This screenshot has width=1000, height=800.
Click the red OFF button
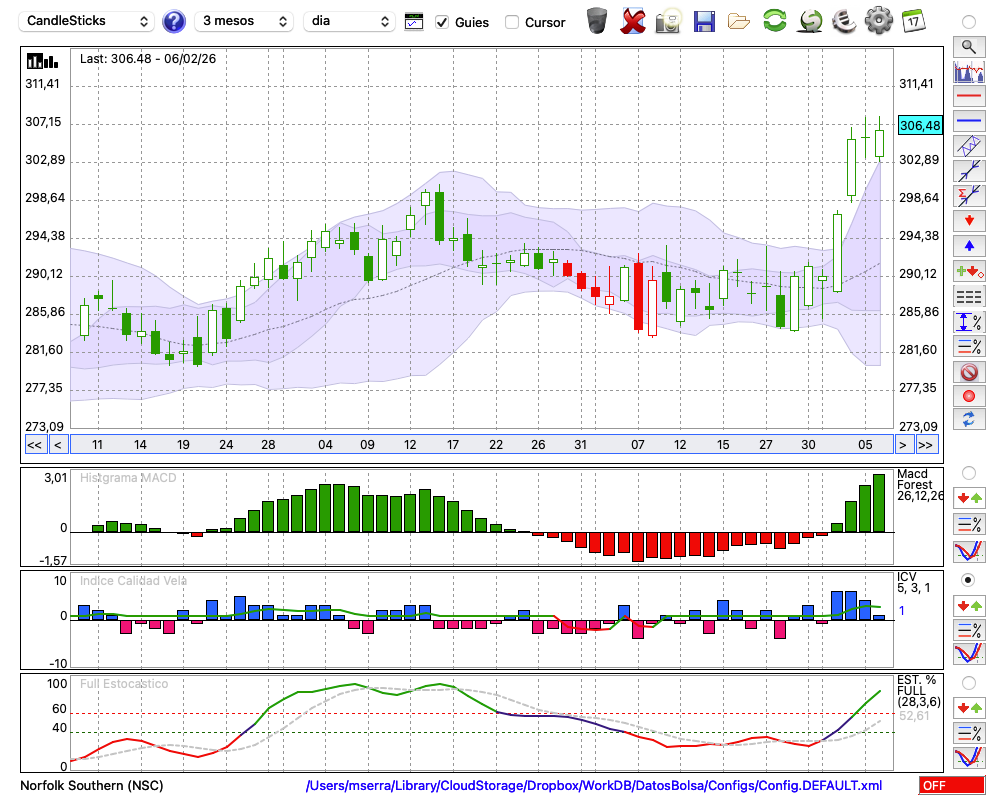click(951, 786)
